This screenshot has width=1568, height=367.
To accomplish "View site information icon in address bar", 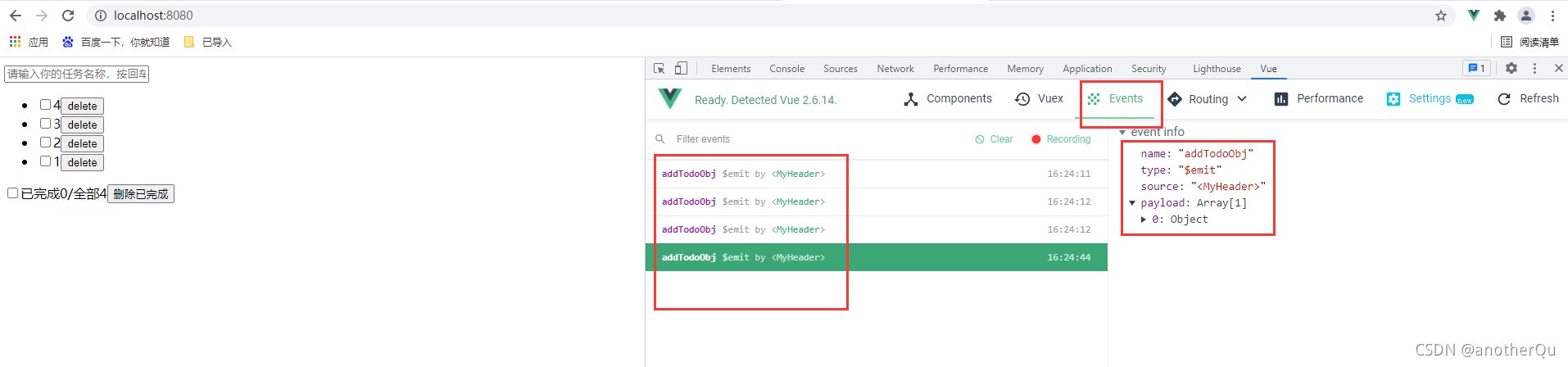I will coord(101,16).
